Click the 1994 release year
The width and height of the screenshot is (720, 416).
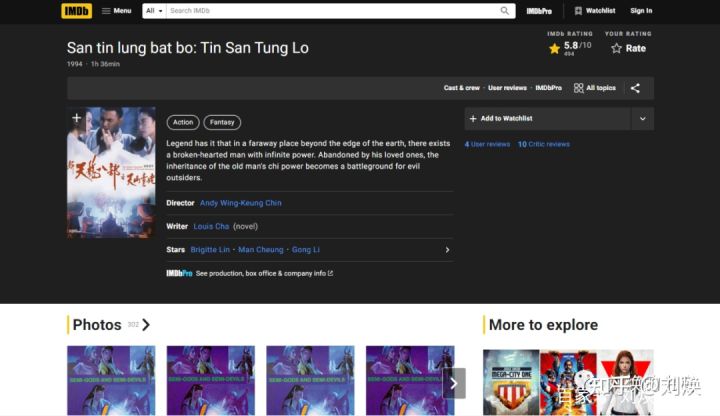(x=74, y=64)
